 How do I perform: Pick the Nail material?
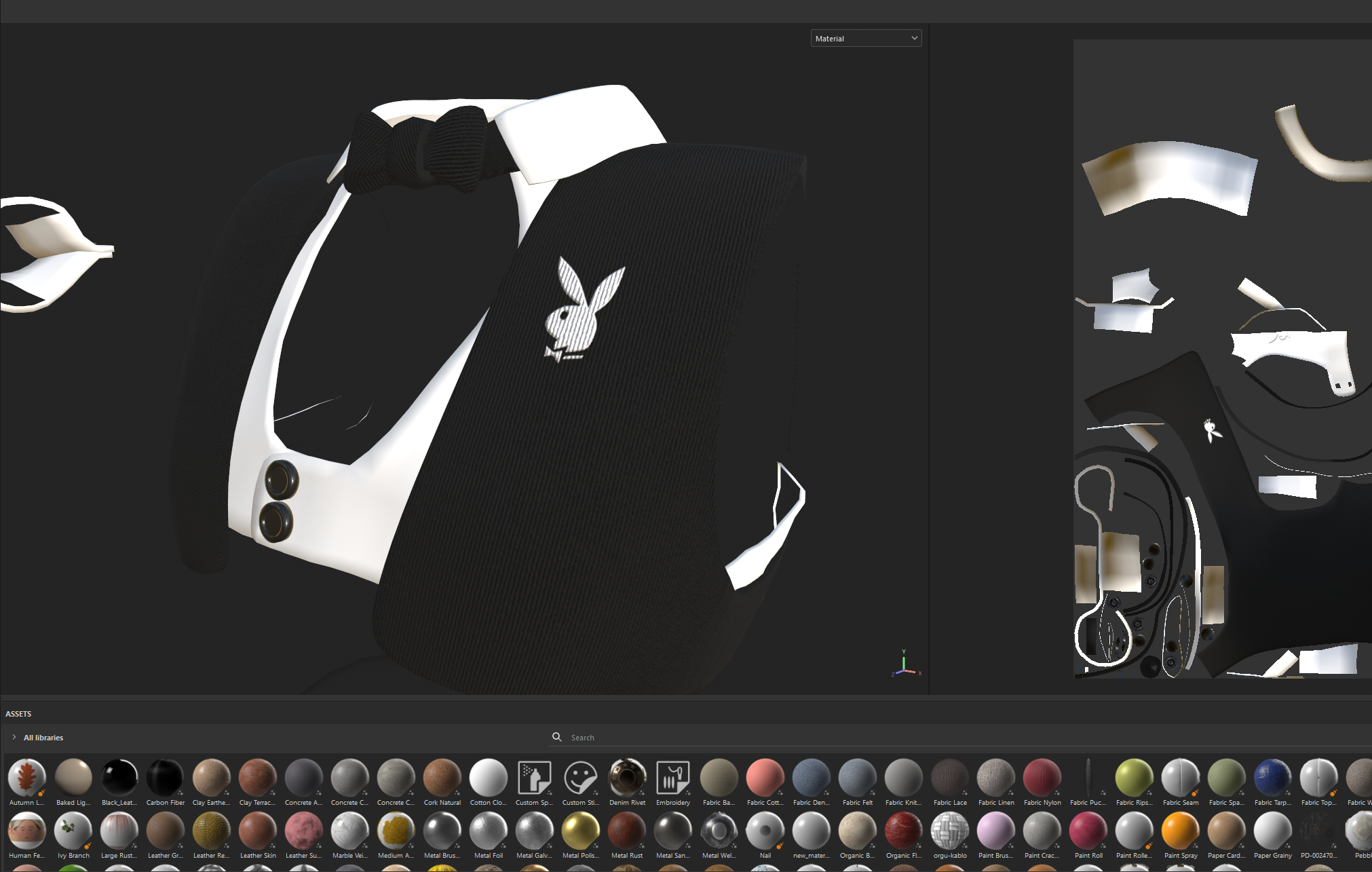(x=765, y=830)
